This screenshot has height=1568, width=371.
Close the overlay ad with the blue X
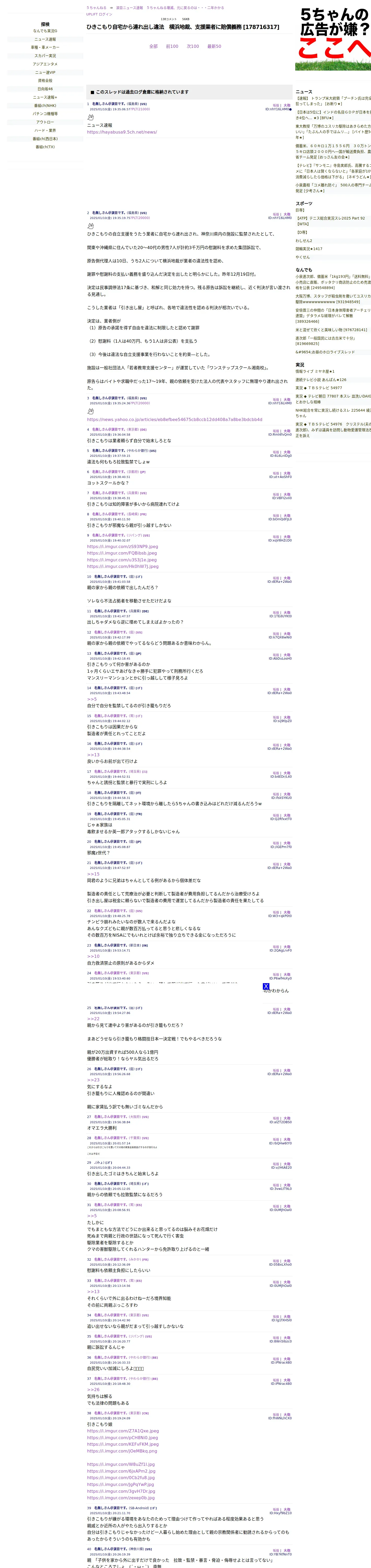click(266, 986)
